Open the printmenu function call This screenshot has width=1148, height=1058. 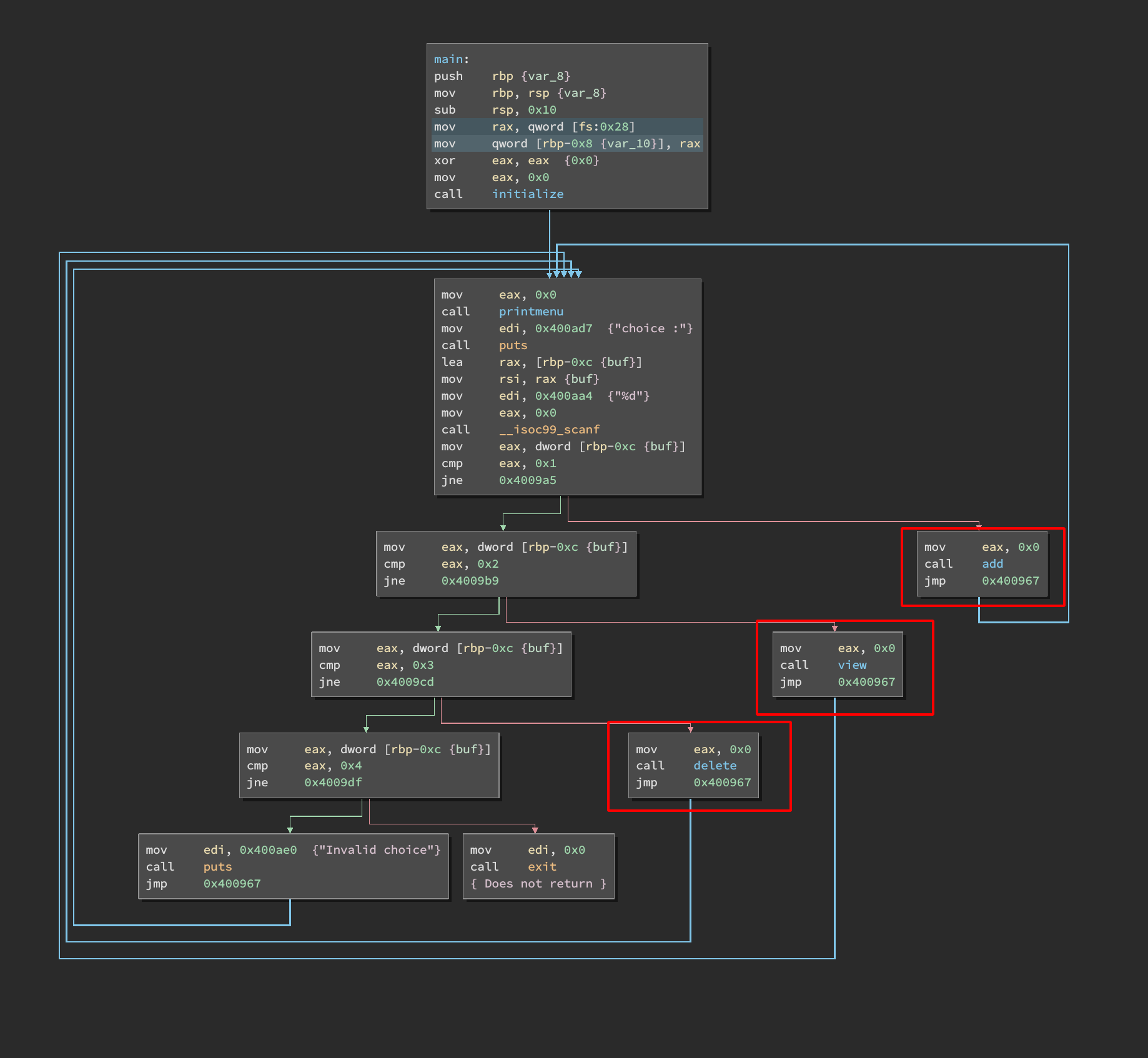click(531, 312)
